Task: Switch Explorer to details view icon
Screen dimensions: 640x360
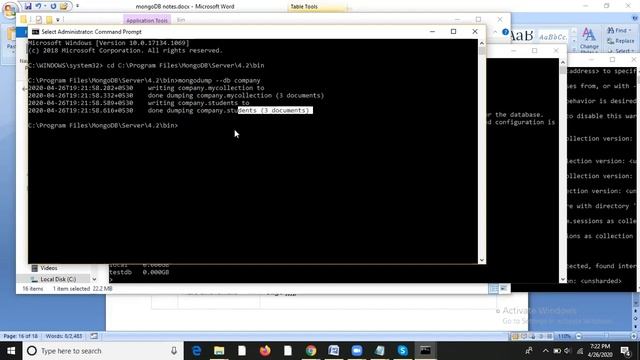Action: tap(494, 289)
